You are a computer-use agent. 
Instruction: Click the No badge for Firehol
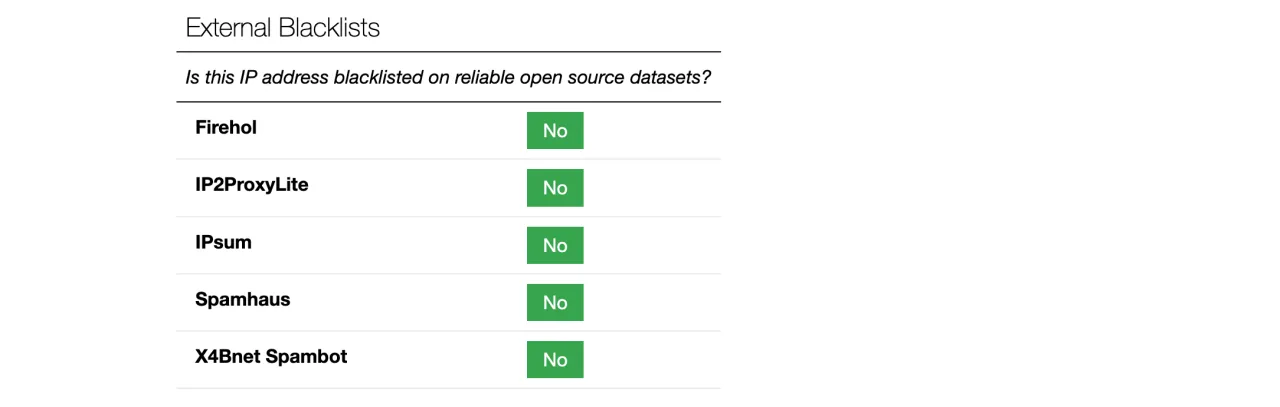(555, 131)
